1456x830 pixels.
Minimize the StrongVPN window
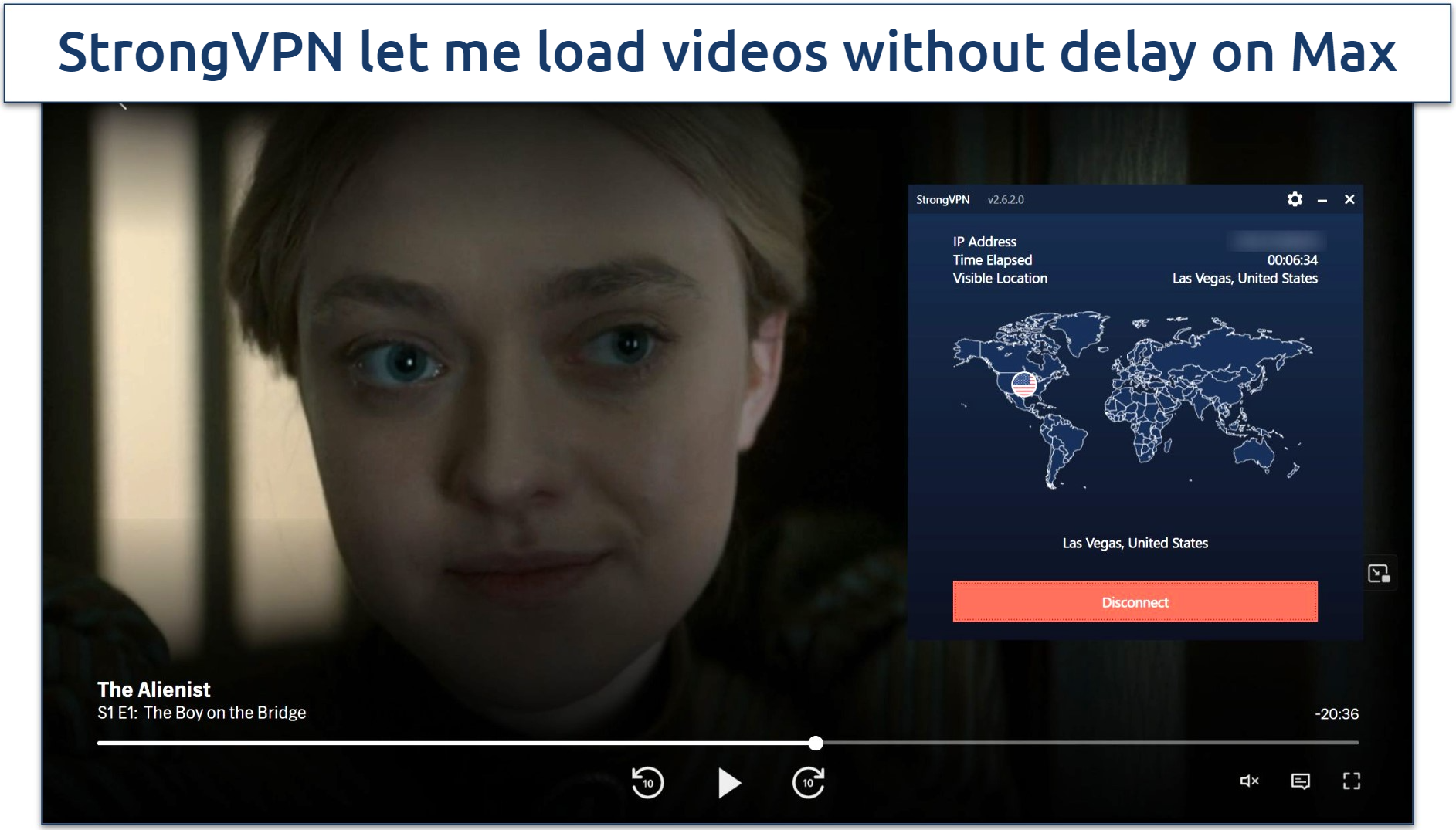(1322, 200)
